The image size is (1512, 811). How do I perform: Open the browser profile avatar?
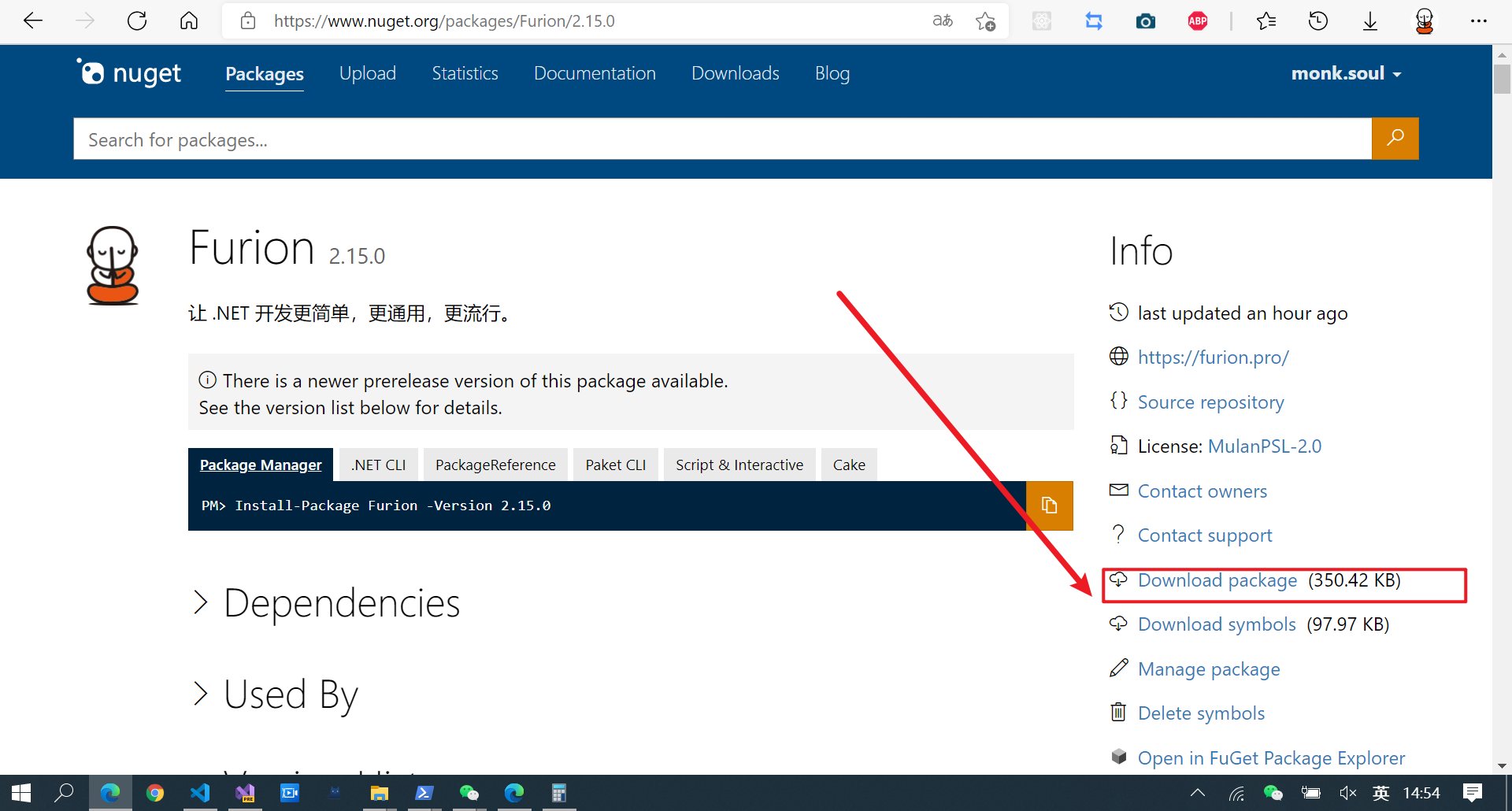[1425, 21]
